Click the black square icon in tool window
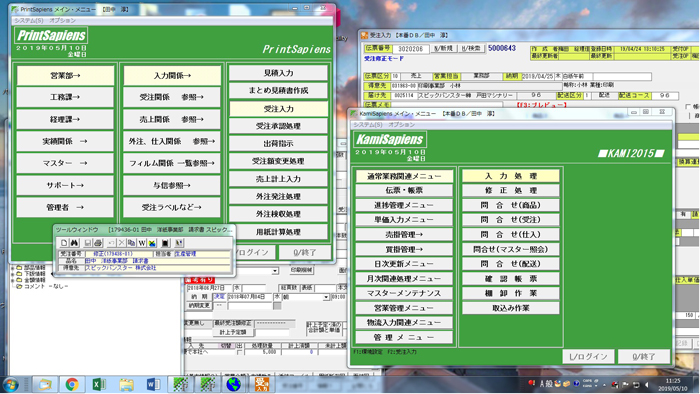 (165, 243)
